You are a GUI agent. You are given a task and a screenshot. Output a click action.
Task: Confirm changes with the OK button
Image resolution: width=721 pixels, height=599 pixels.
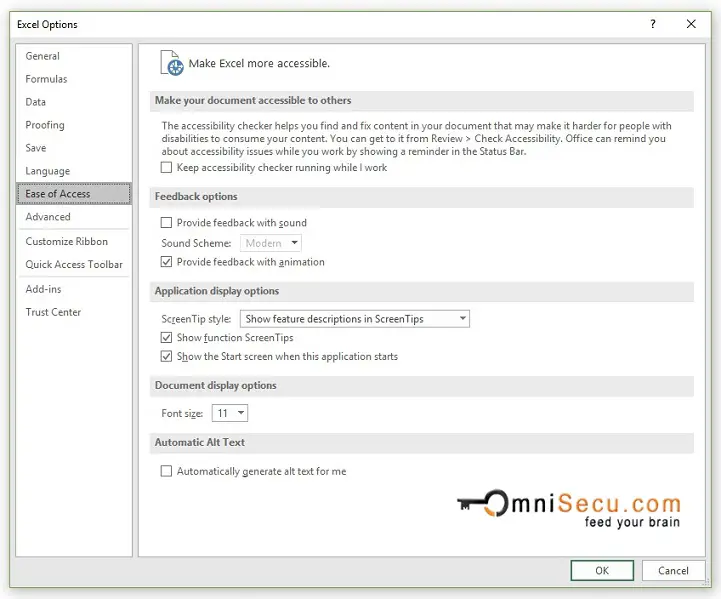[x=602, y=570]
